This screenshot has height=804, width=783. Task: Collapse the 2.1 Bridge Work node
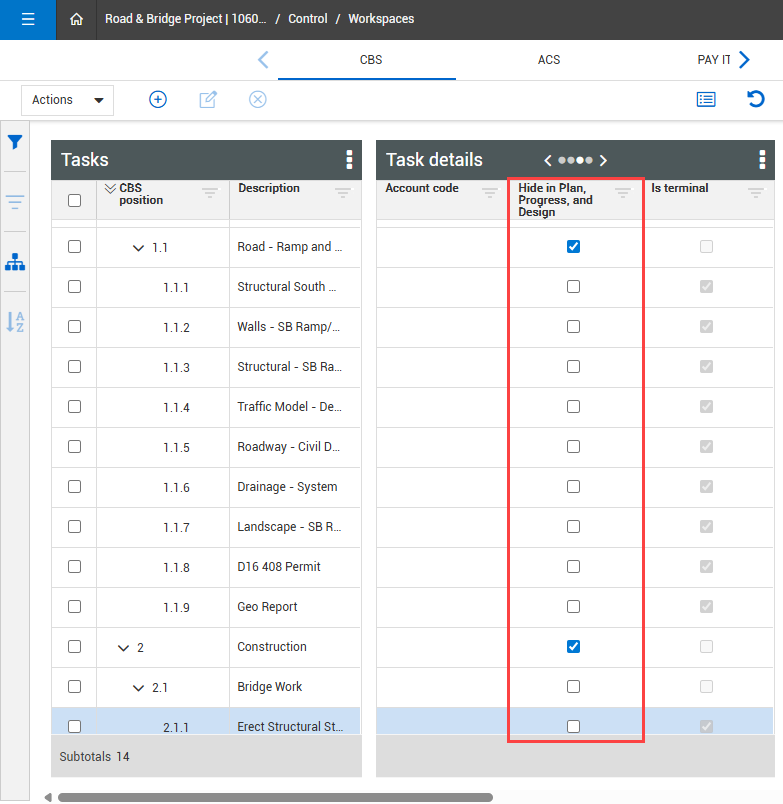[x=139, y=688]
